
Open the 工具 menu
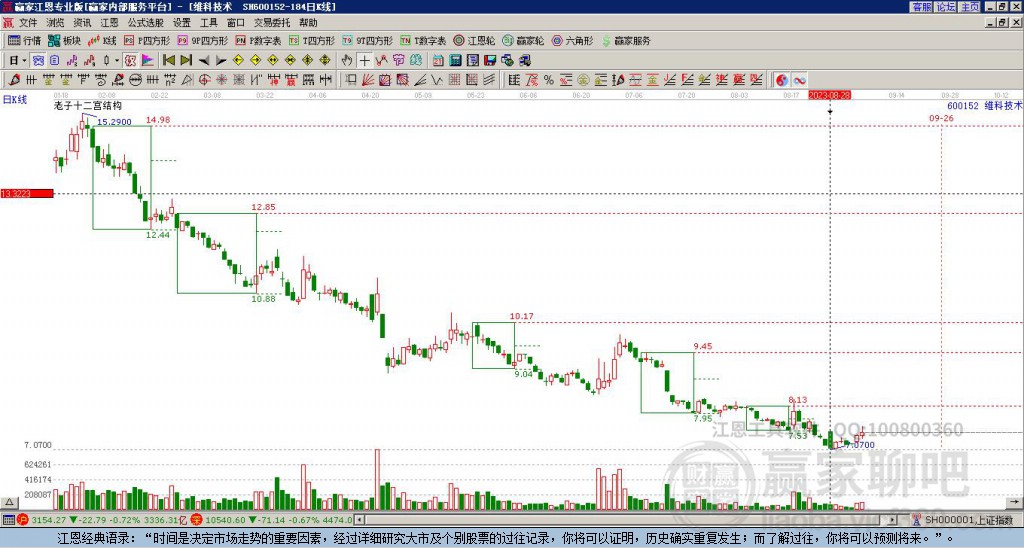coord(208,23)
